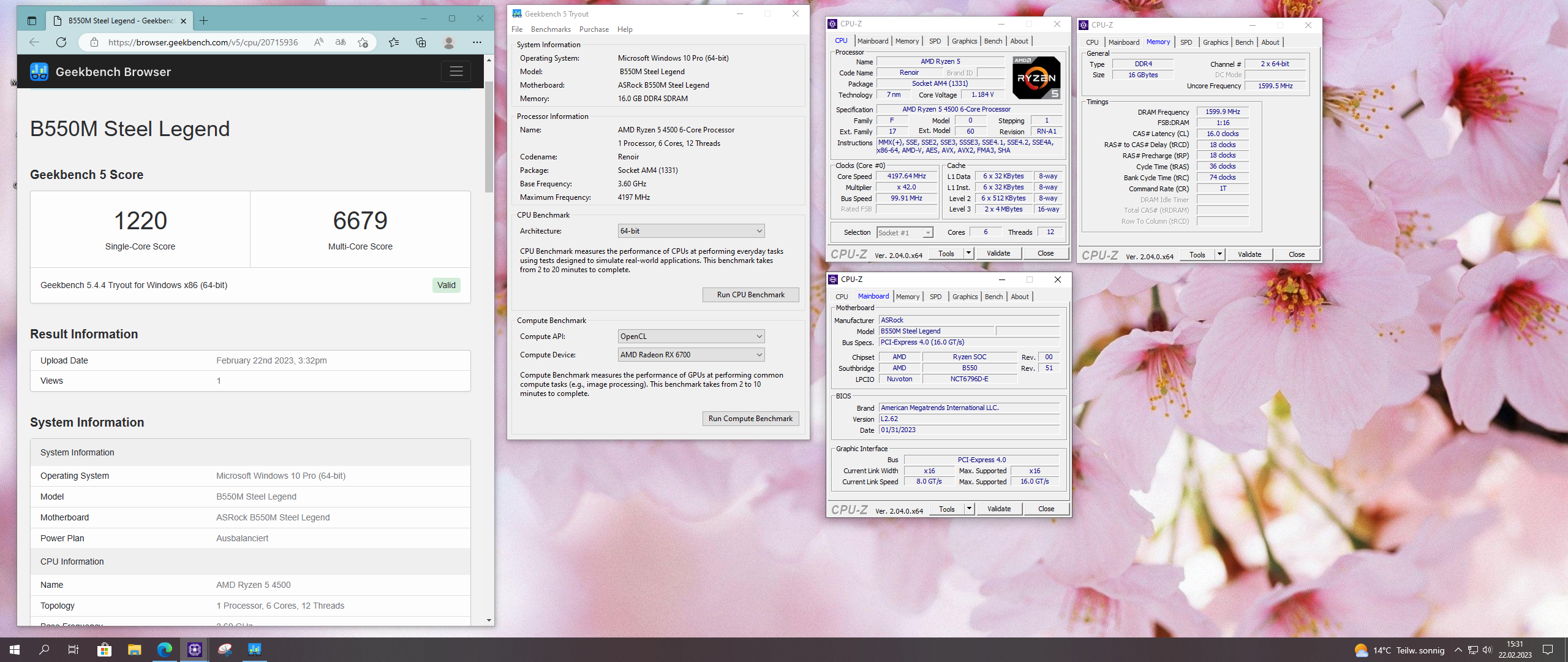Click the 6679 Multi-Core Score value
This screenshot has height=662, width=1568.
tap(360, 221)
